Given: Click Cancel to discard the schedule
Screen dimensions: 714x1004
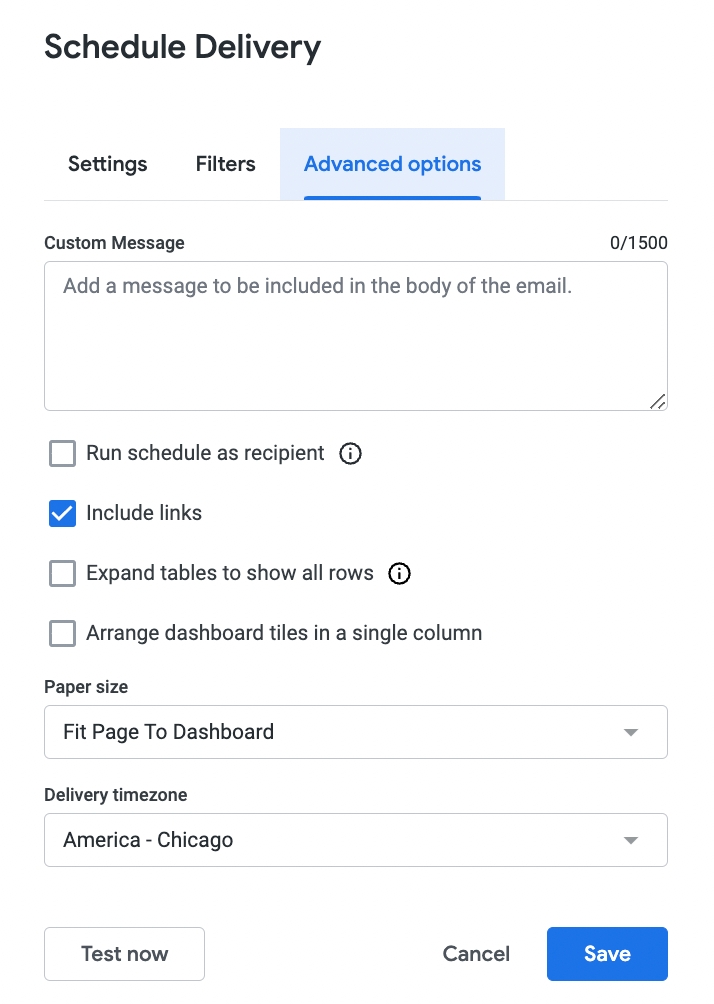Looking at the screenshot, I should [x=476, y=954].
